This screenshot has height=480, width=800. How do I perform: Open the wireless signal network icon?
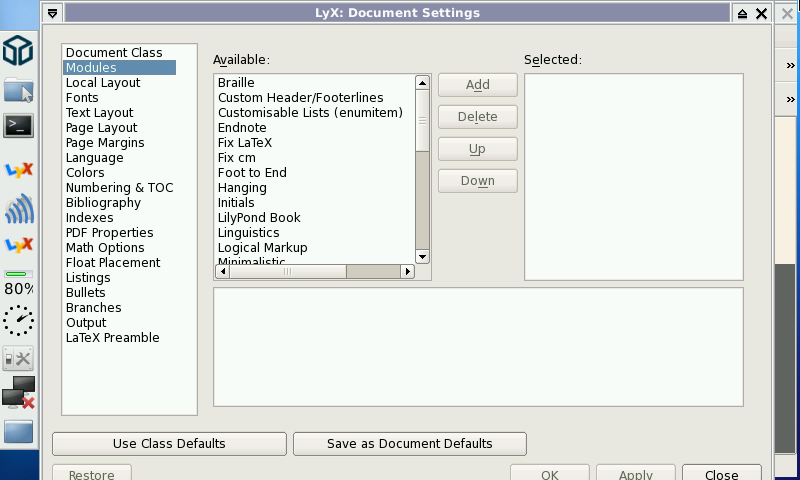click(19, 209)
